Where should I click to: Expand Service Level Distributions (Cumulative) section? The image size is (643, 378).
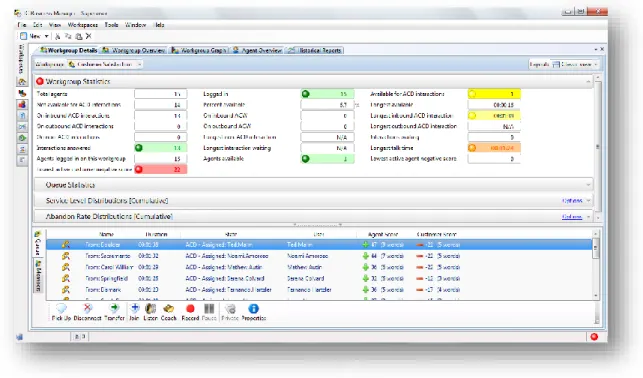(588, 200)
